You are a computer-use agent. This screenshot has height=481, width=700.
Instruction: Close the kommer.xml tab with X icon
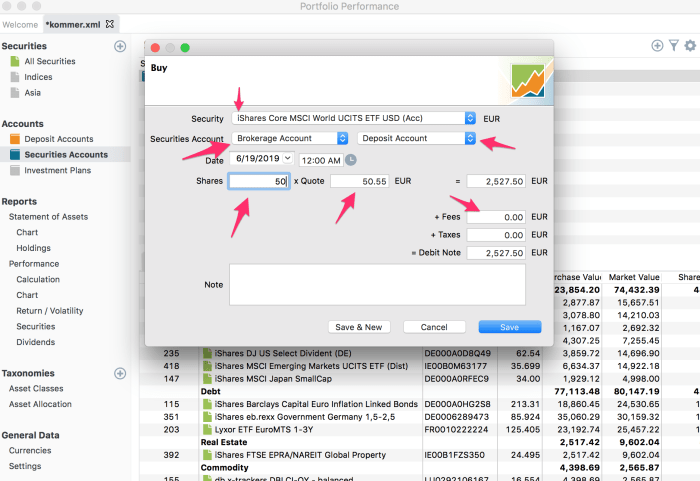(x=110, y=24)
